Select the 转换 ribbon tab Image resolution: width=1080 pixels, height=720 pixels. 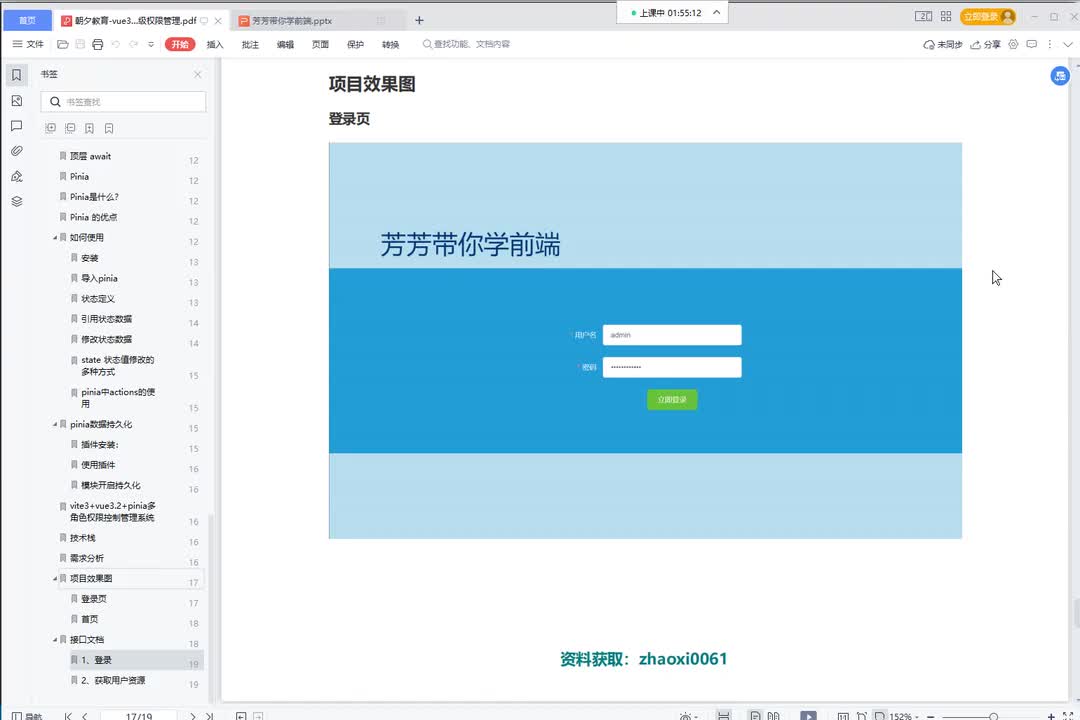pyautogui.click(x=391, y=44)
